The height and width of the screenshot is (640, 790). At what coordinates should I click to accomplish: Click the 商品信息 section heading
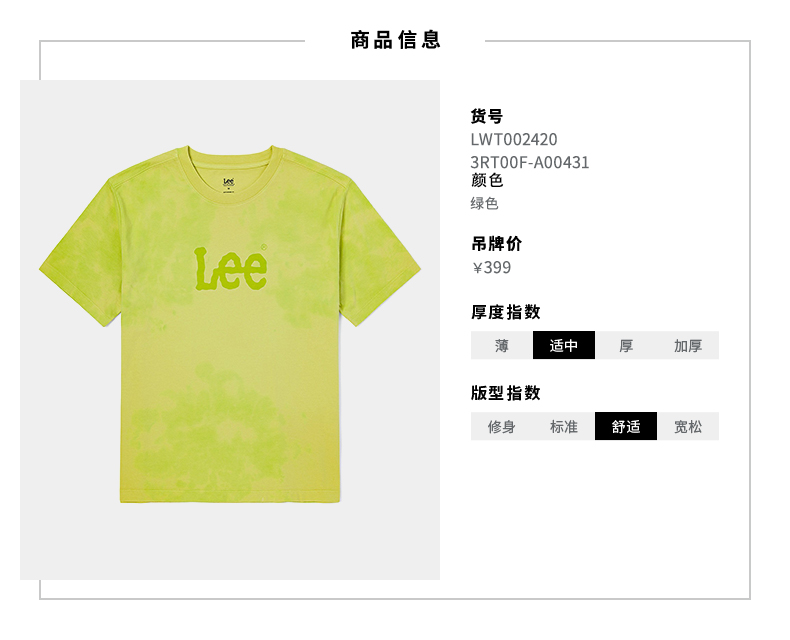[396, 40]
